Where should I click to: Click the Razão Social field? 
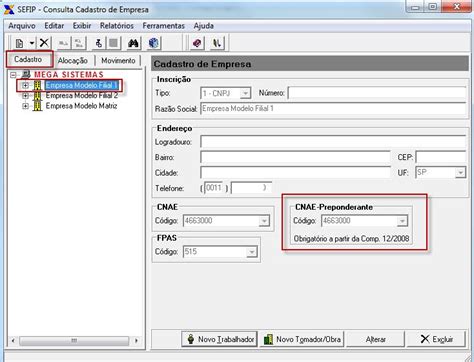pyautogui.click(x=333, y=109)
